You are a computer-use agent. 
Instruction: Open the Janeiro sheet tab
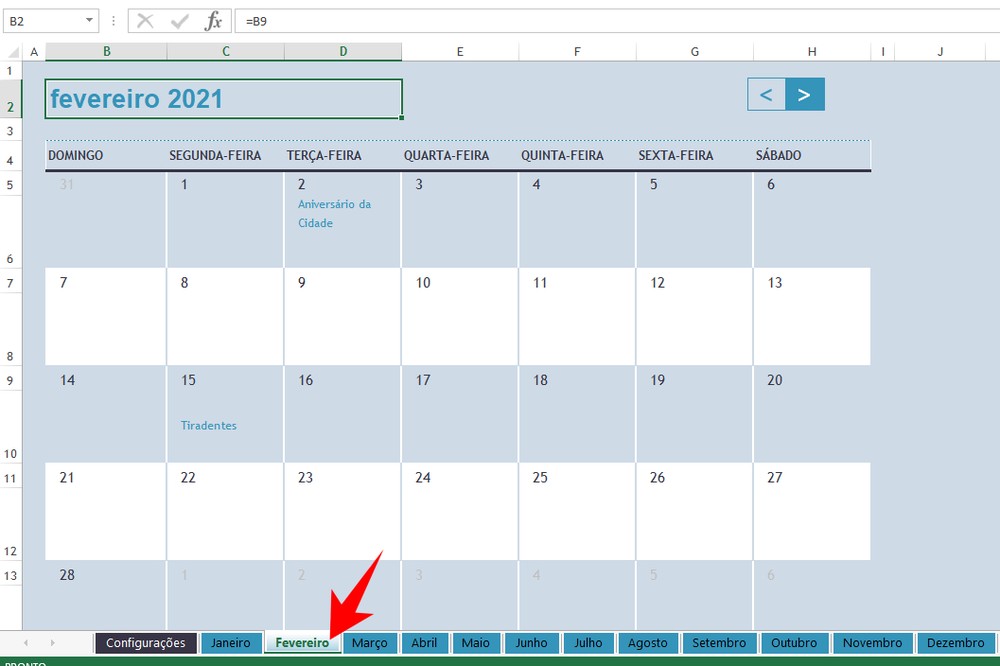(231, 643)
